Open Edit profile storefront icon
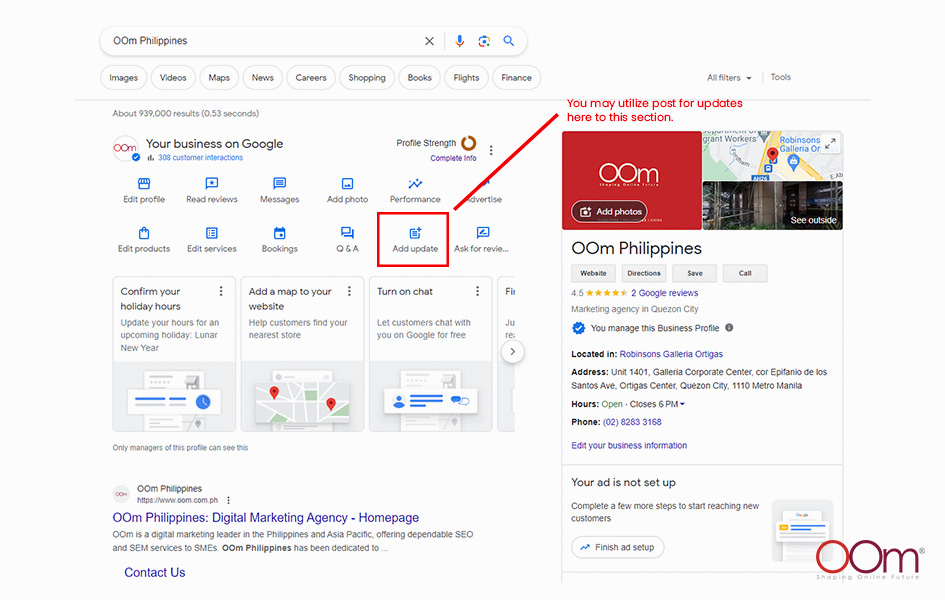Viewport: 945px width, 600px height. (x=144, y=184)
